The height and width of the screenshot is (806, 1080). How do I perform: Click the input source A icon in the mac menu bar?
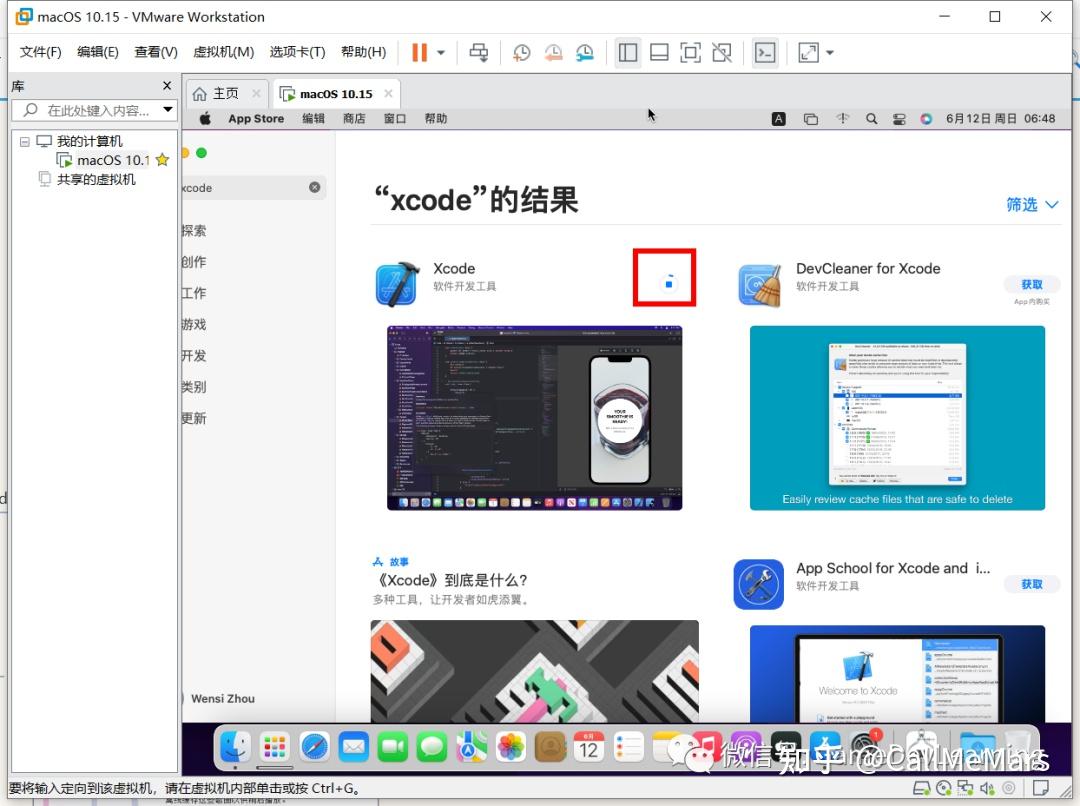coord(778,119)
